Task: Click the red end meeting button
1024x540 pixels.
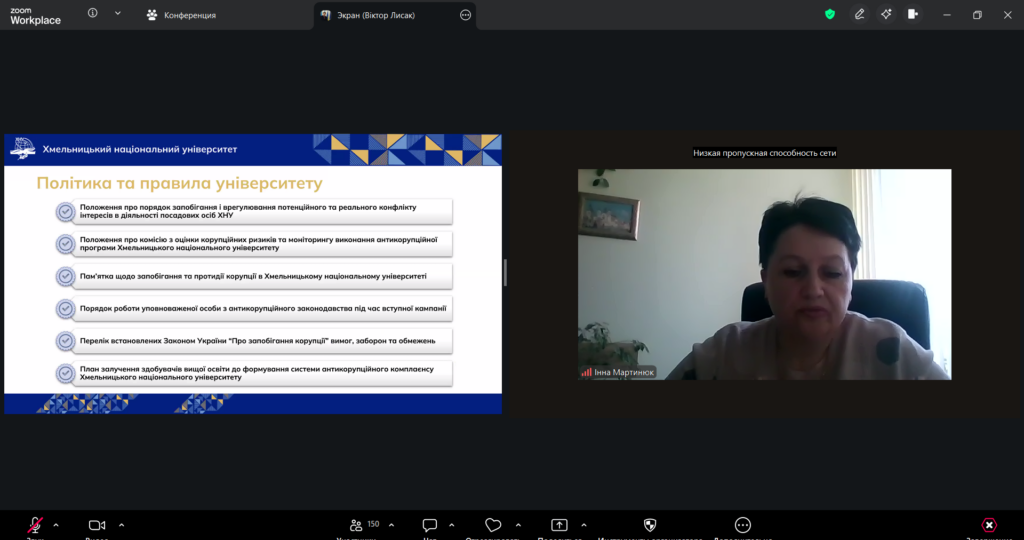Action: pyautogui.click(x=989, y=525)
